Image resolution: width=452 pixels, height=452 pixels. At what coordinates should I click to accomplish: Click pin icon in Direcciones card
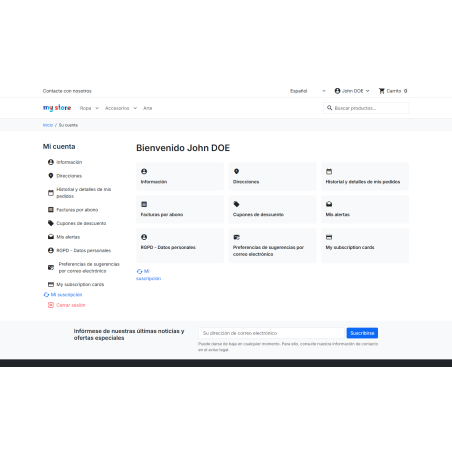236,171
